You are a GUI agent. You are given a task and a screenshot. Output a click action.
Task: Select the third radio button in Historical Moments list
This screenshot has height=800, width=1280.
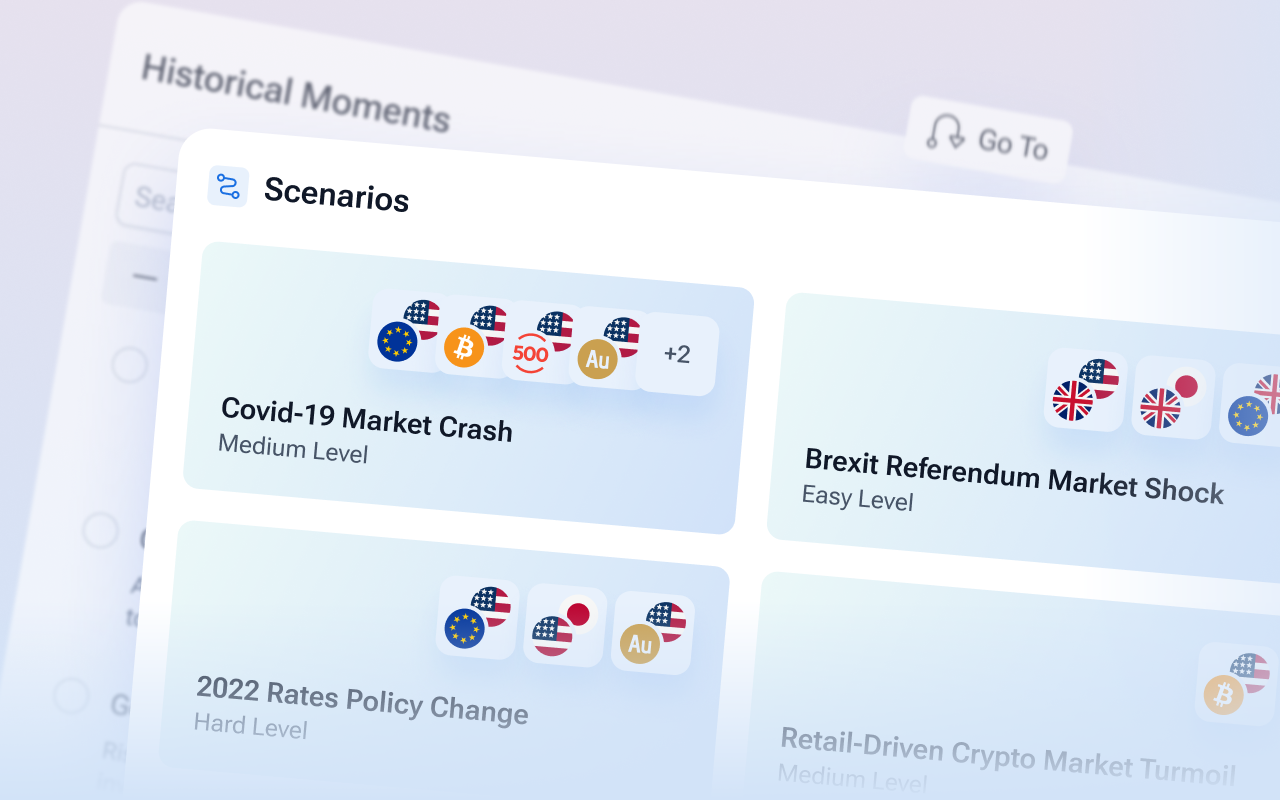point(71,693)
